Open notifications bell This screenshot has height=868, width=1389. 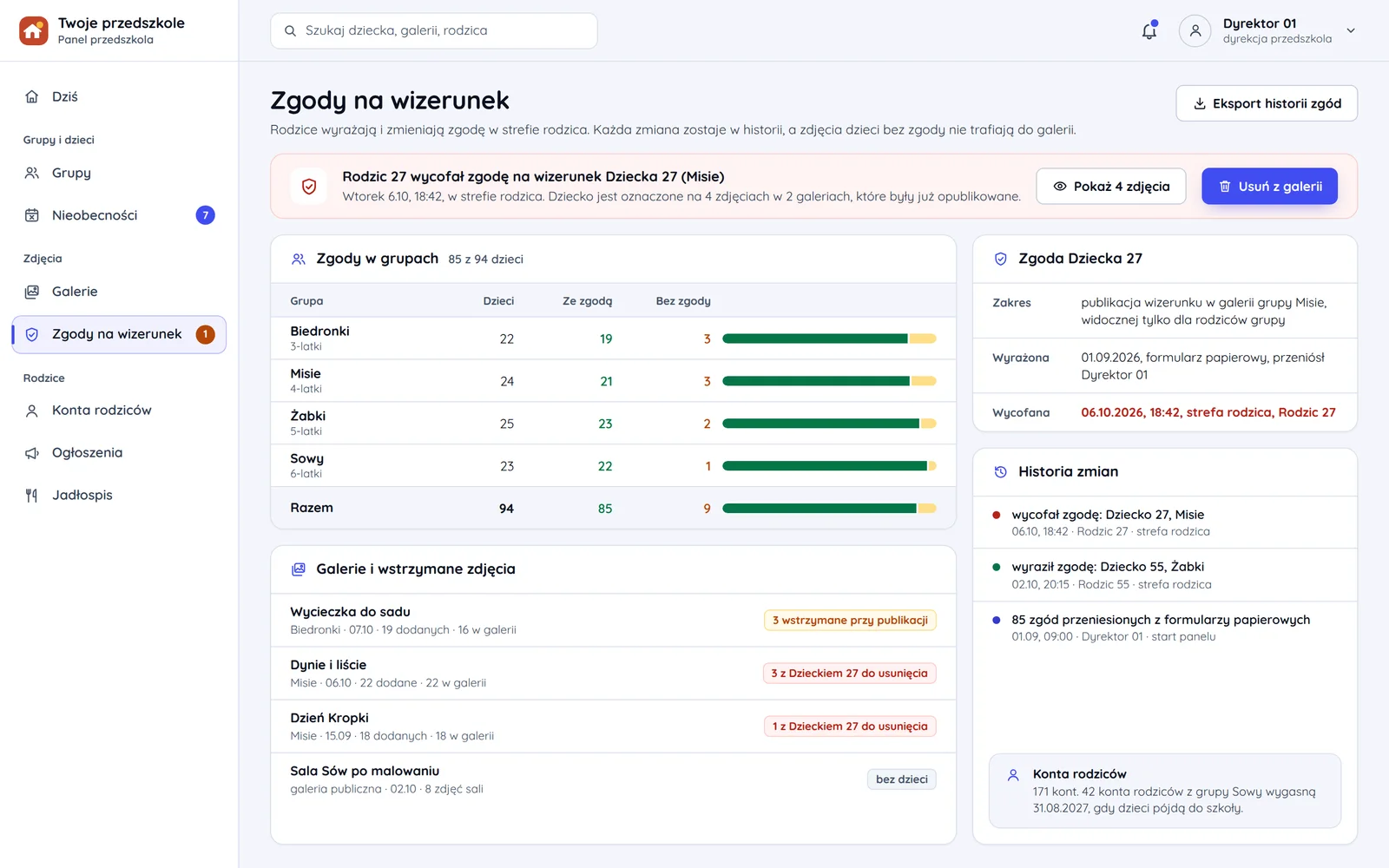(x=1149, y=30)
